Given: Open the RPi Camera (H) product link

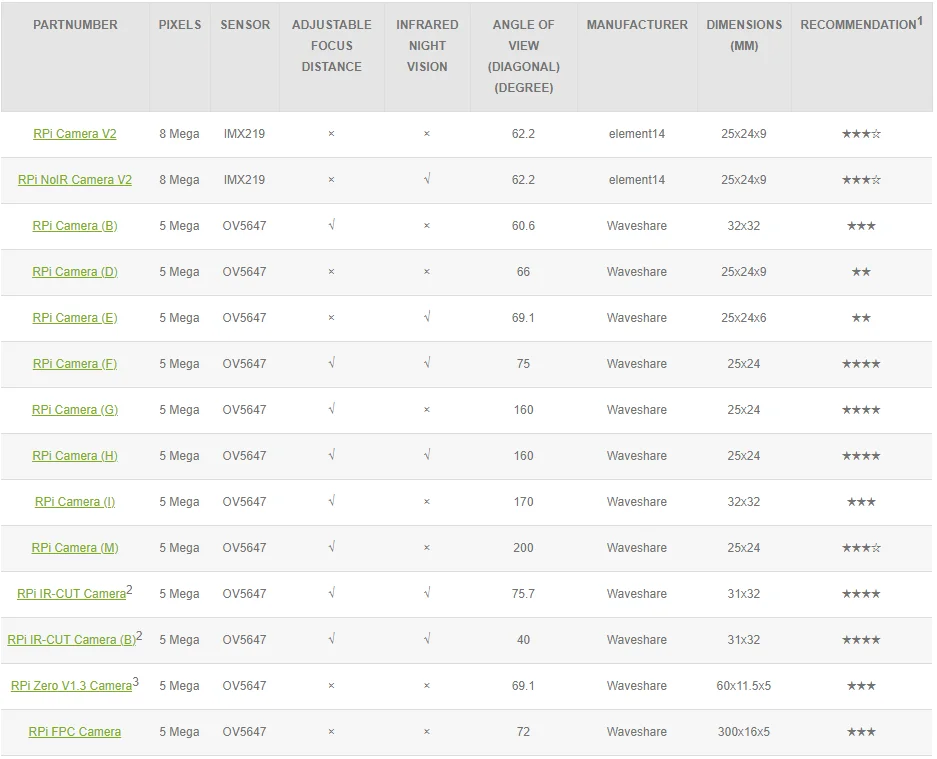Looking at the screenshot, I should (x=75, y=456).
